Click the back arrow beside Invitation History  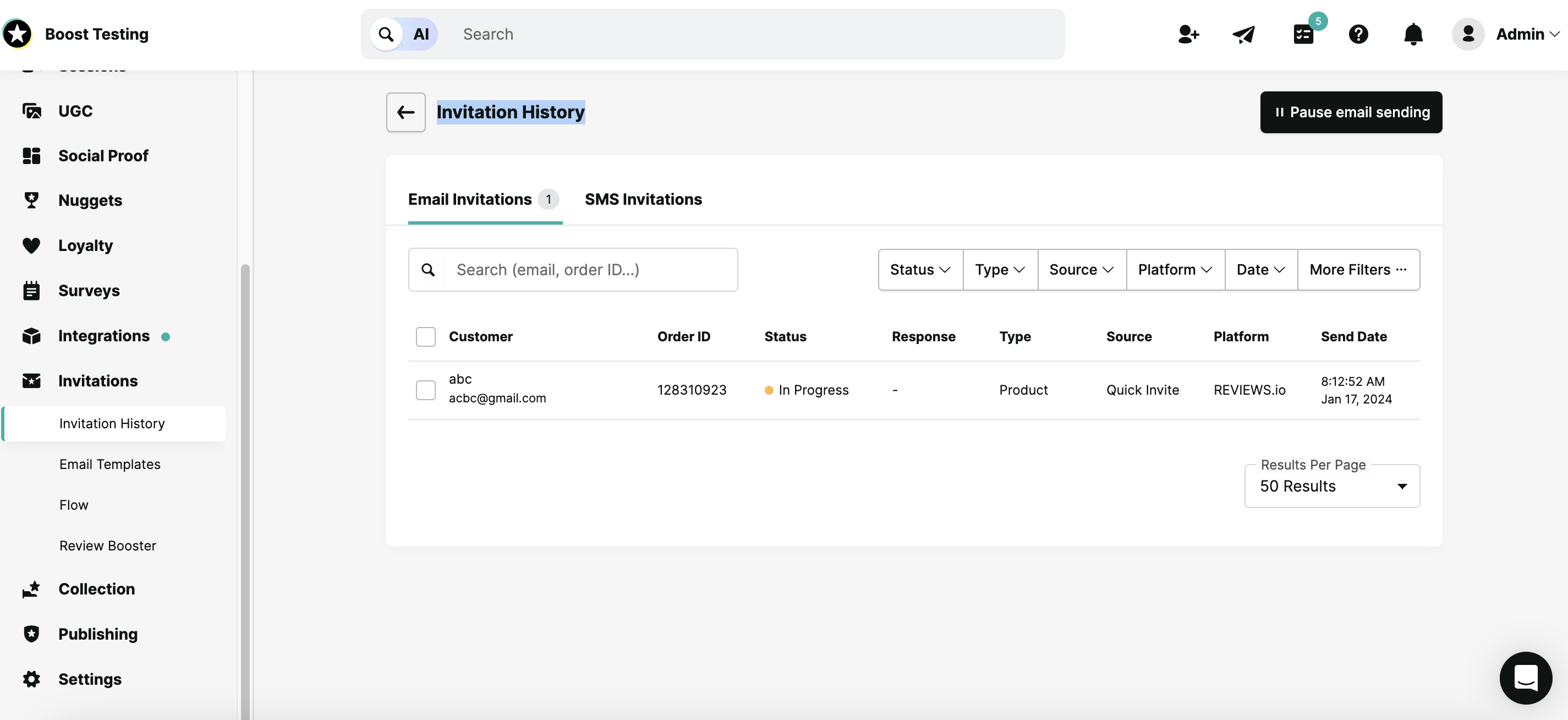(405, 112)
